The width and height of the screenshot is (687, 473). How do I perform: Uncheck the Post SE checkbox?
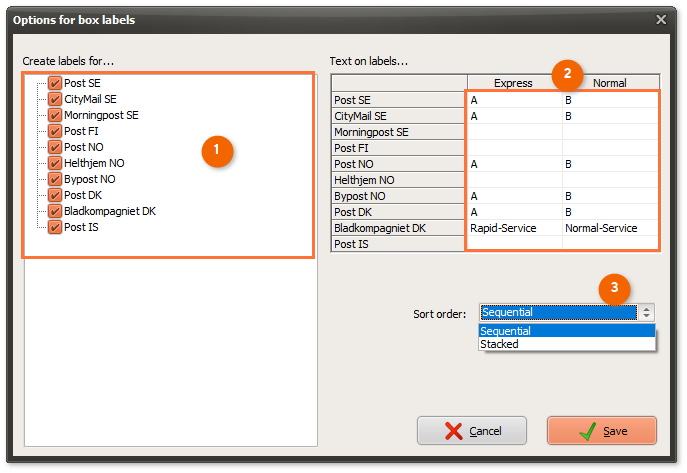click(55, 83)
